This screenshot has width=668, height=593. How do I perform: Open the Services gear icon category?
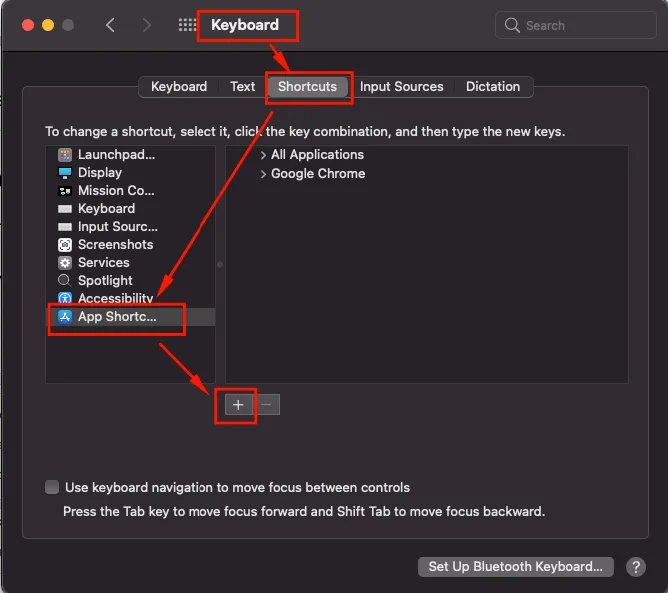coord(65,262)
